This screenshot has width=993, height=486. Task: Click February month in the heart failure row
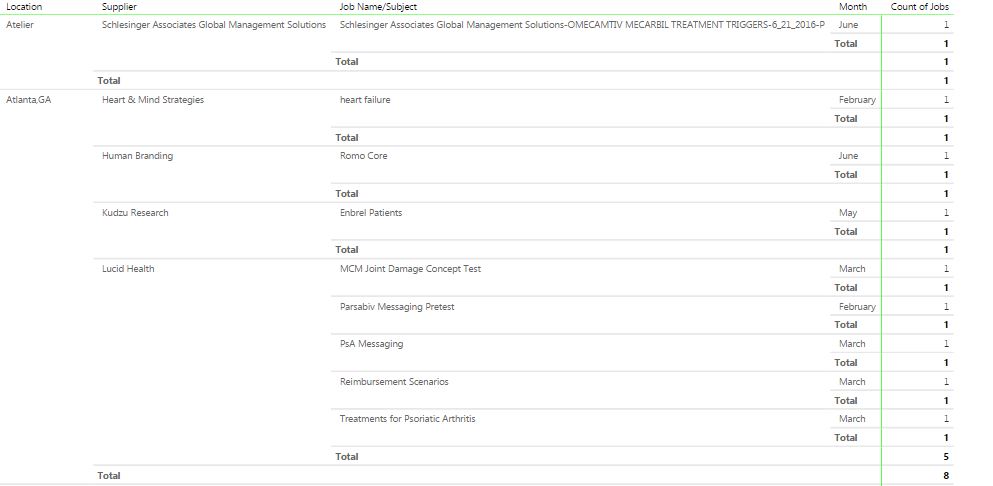(857, 99)
